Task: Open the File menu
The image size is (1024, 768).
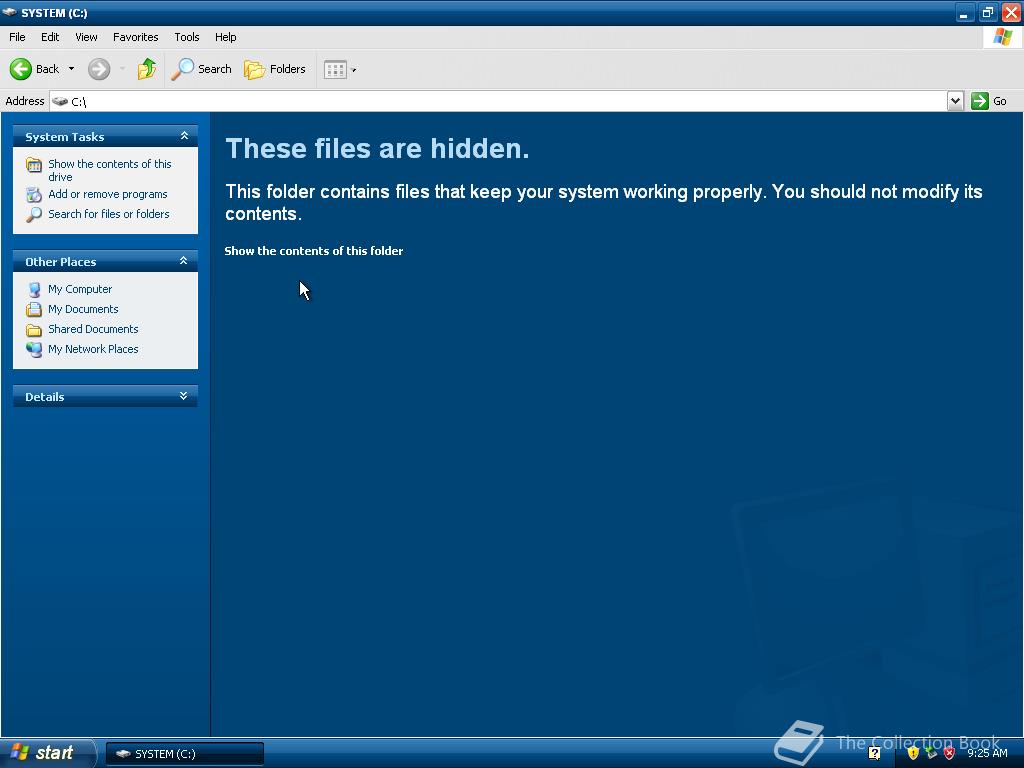Action: tap(17, 37)
